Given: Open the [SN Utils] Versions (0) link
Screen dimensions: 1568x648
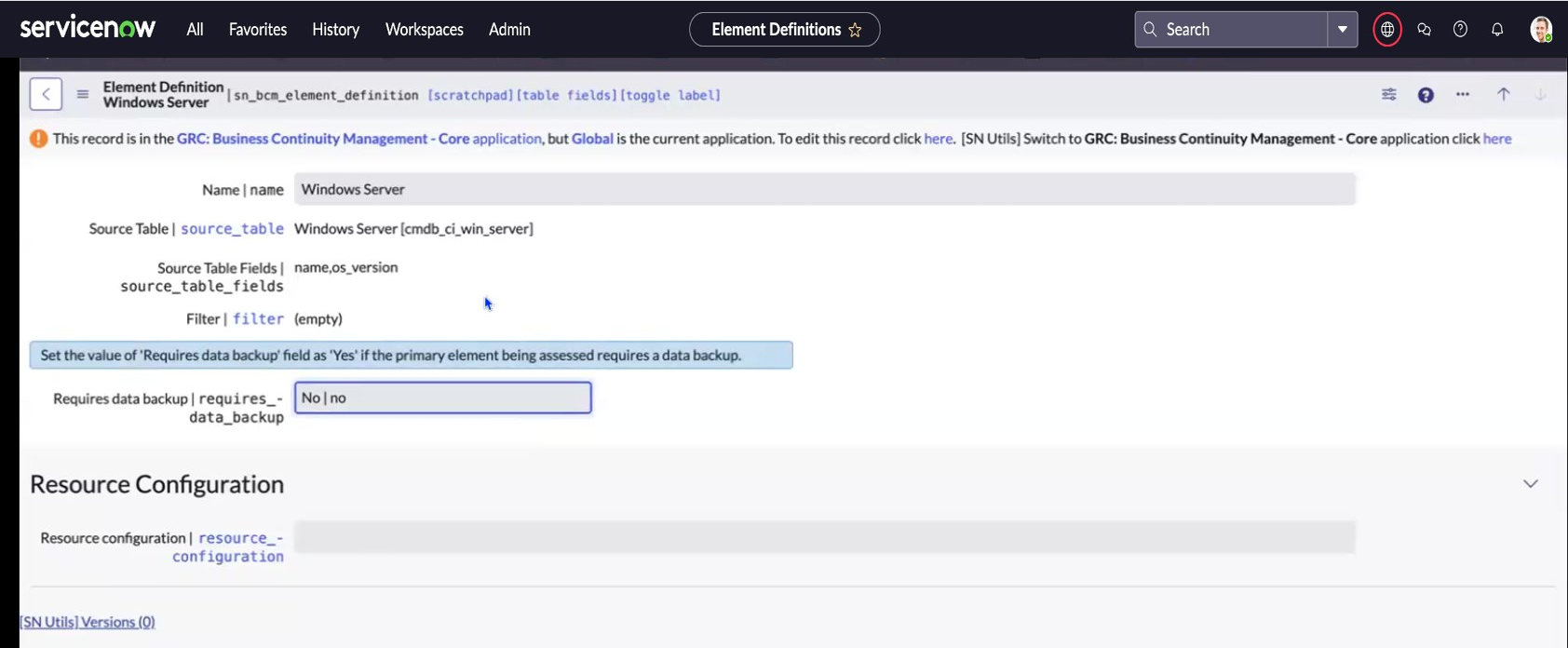Looking at the screenshot, I should (x=88, y=622).
